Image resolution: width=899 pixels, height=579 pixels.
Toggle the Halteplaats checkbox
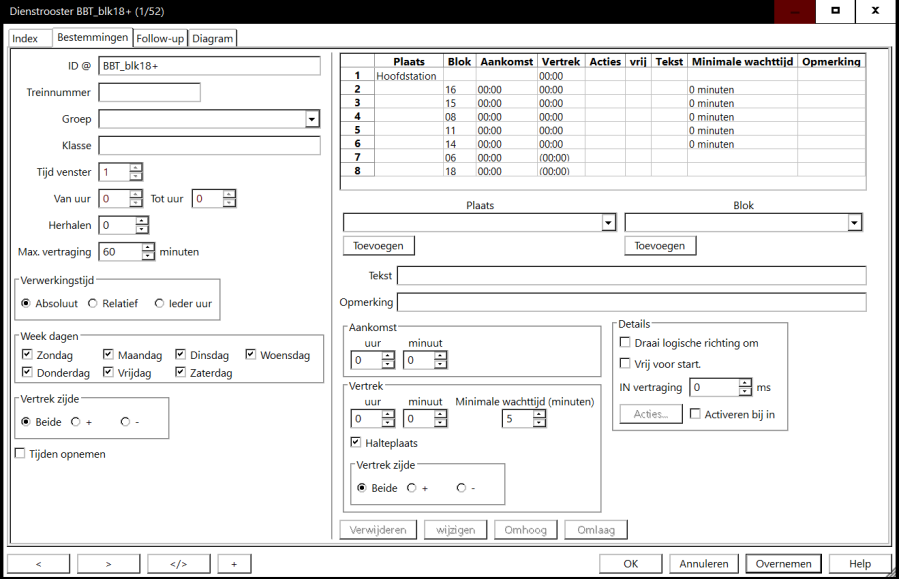[356, 442]
